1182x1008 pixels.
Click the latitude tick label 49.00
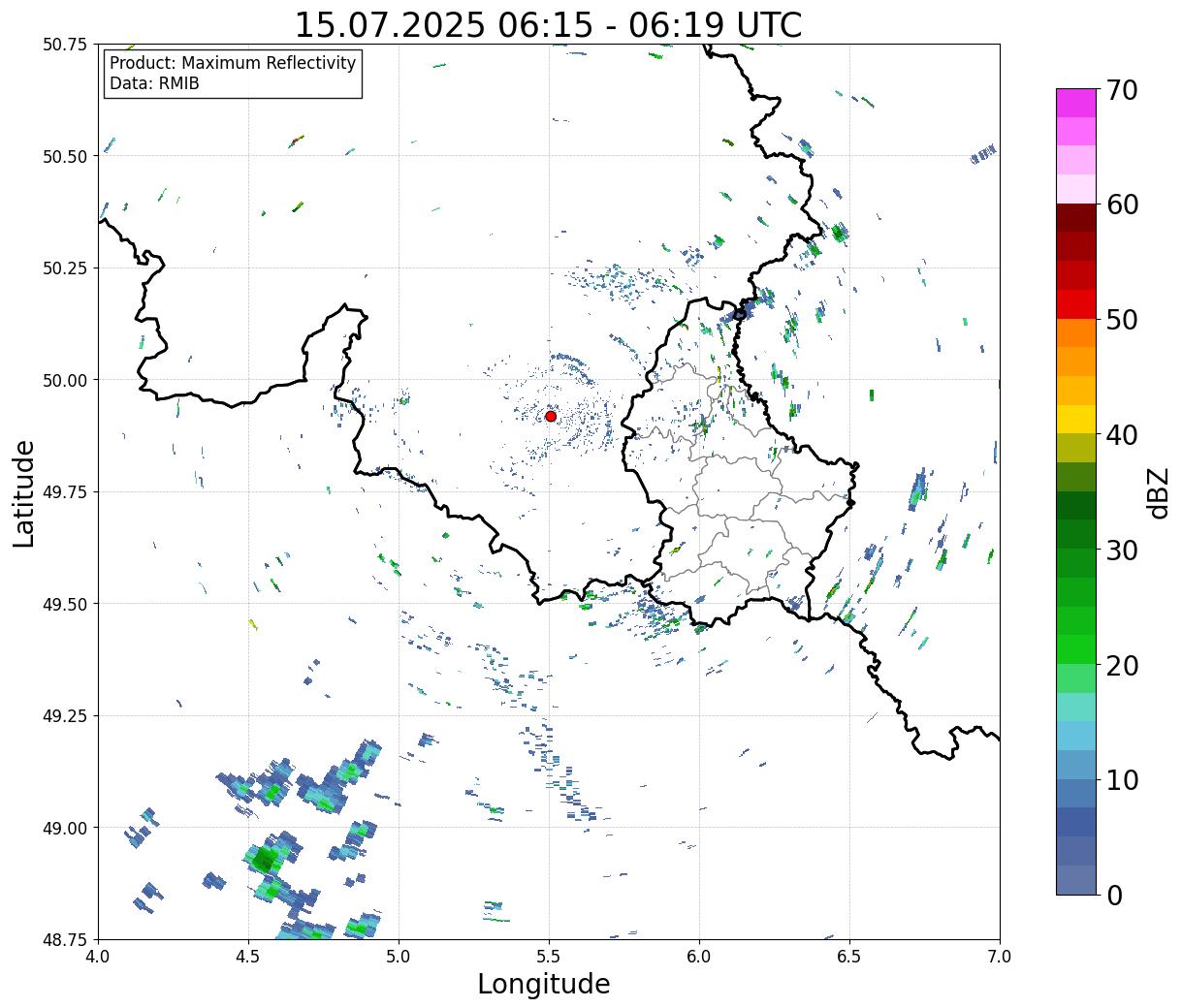[65, 828]
